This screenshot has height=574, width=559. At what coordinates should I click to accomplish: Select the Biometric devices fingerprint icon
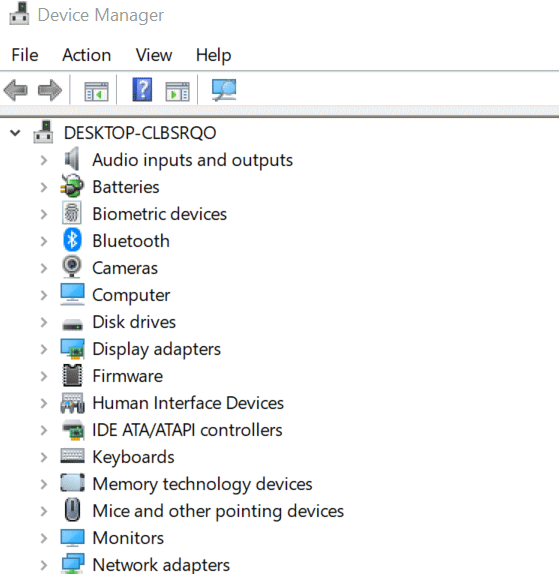click(x=72, y=213)
